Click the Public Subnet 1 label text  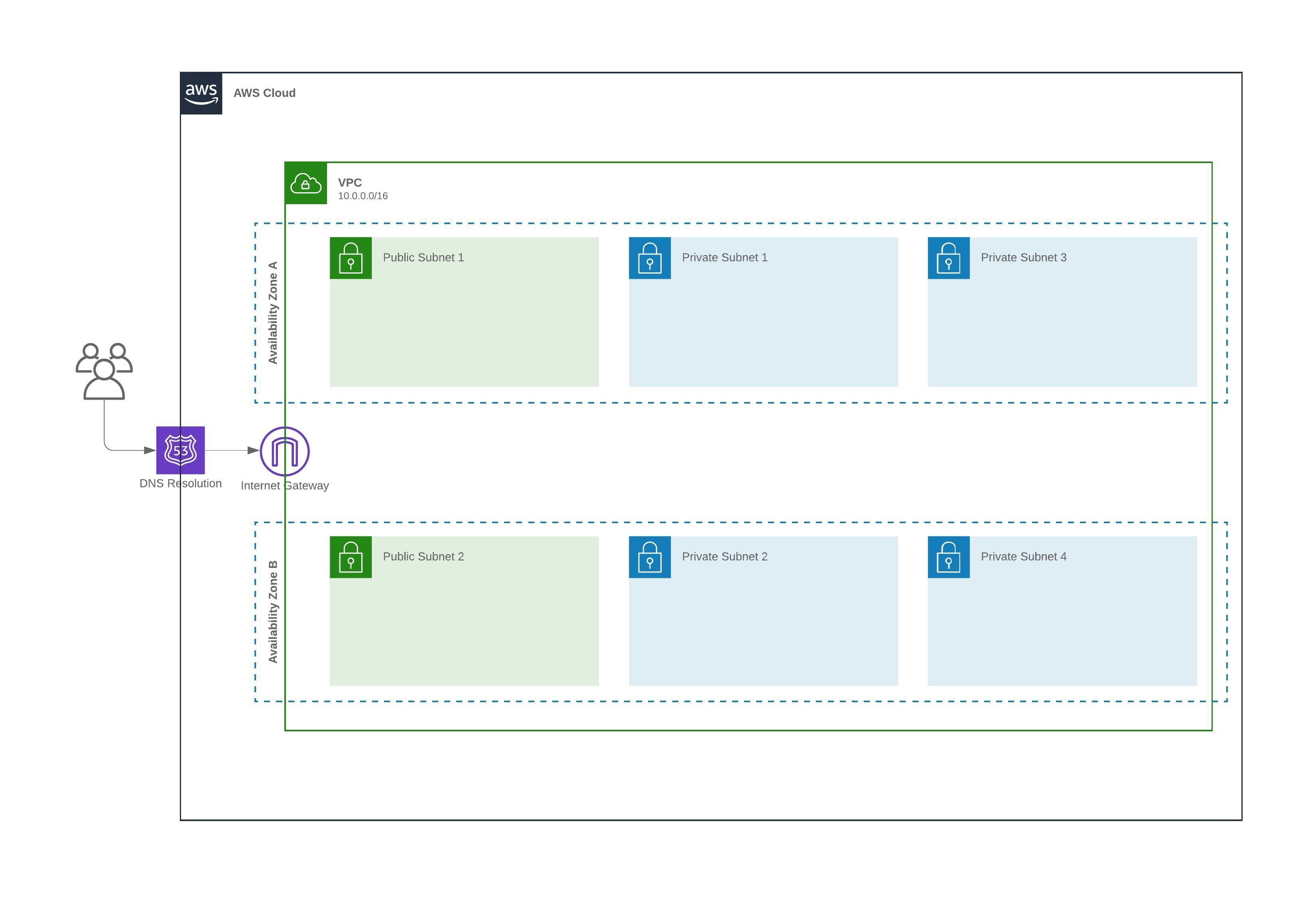423,258
